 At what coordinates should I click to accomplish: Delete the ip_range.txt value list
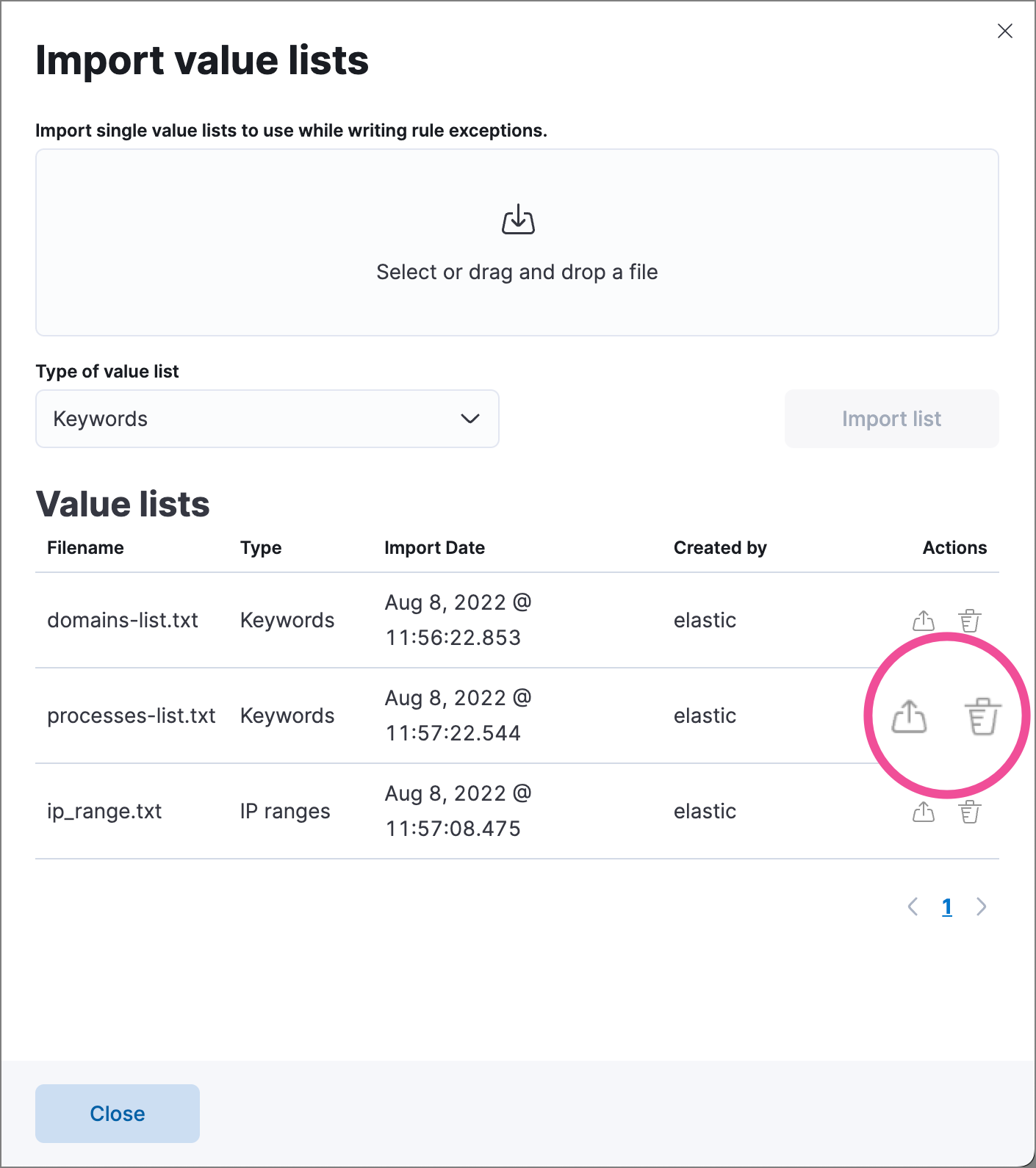(x=969, y=812)
